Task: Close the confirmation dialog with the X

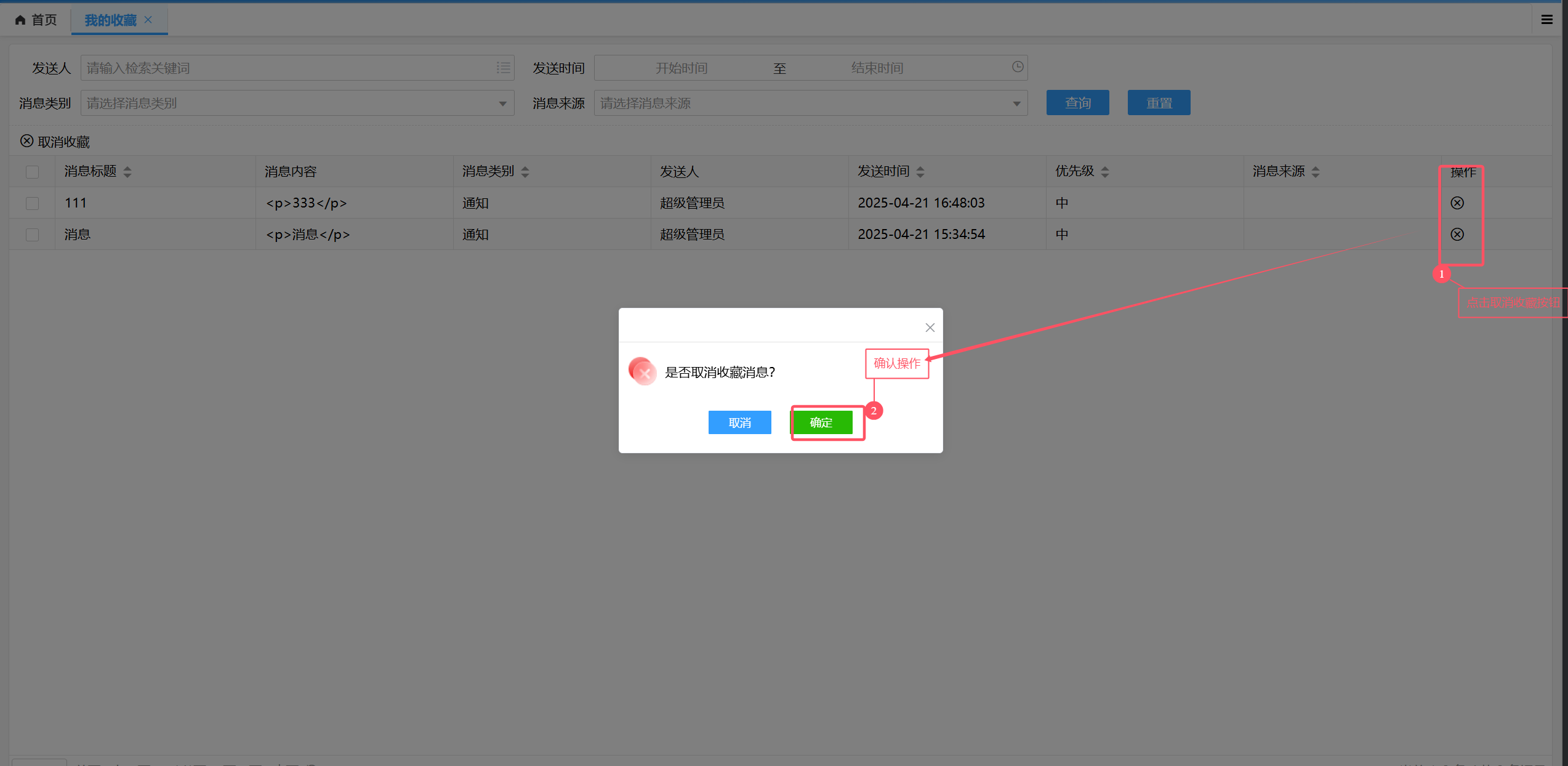Action: pyautogui.click(x=930, y=328)
